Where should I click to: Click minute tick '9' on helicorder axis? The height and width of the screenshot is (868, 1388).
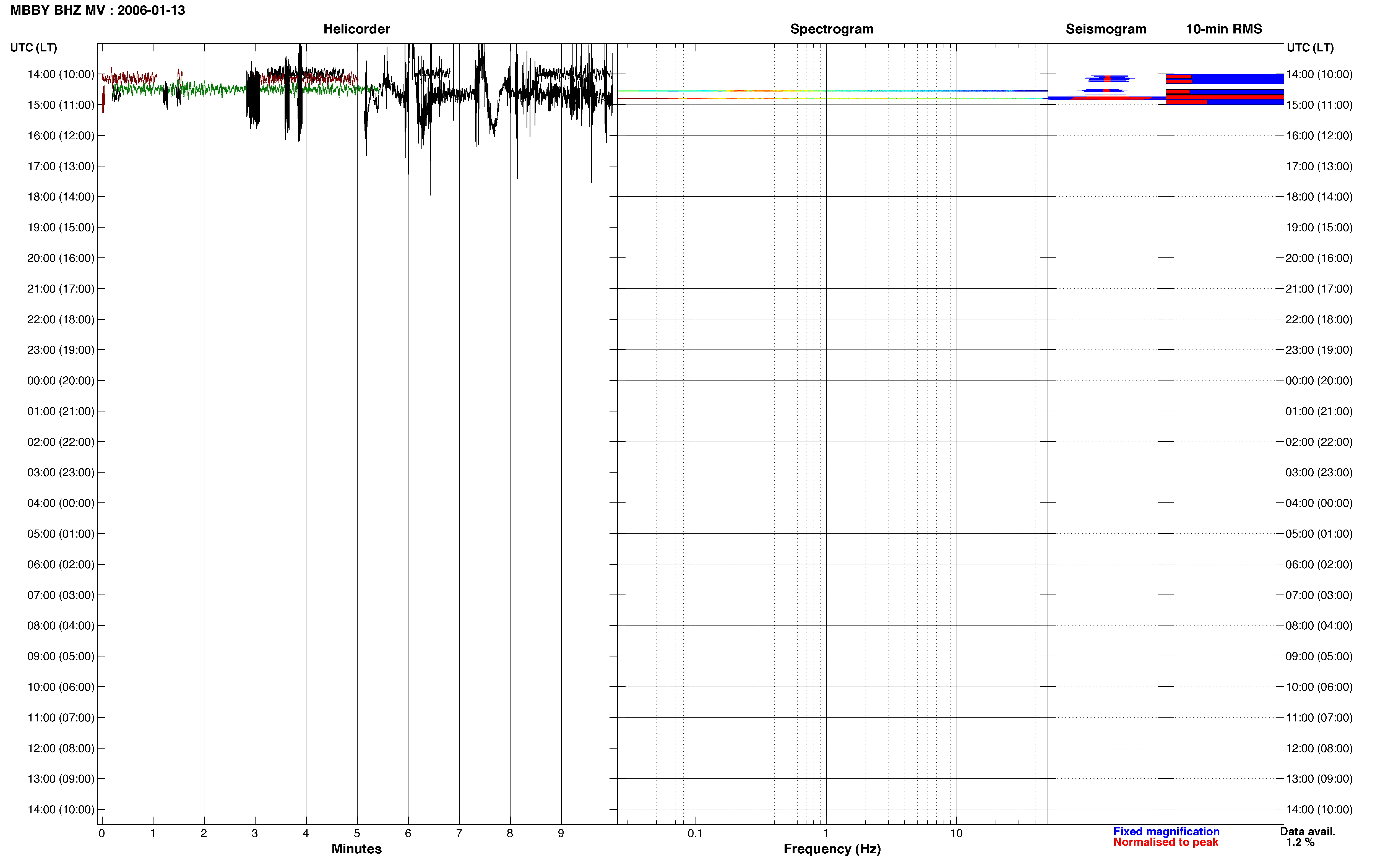point(561,833)
